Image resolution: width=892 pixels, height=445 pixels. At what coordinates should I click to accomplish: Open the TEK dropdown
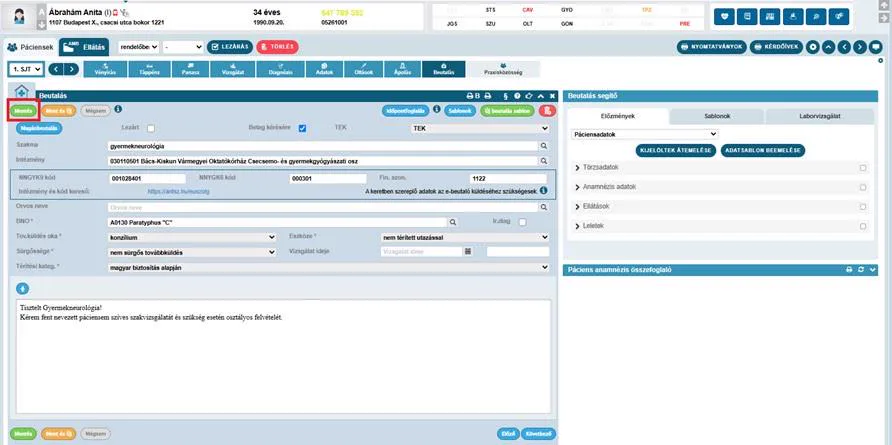480,129
